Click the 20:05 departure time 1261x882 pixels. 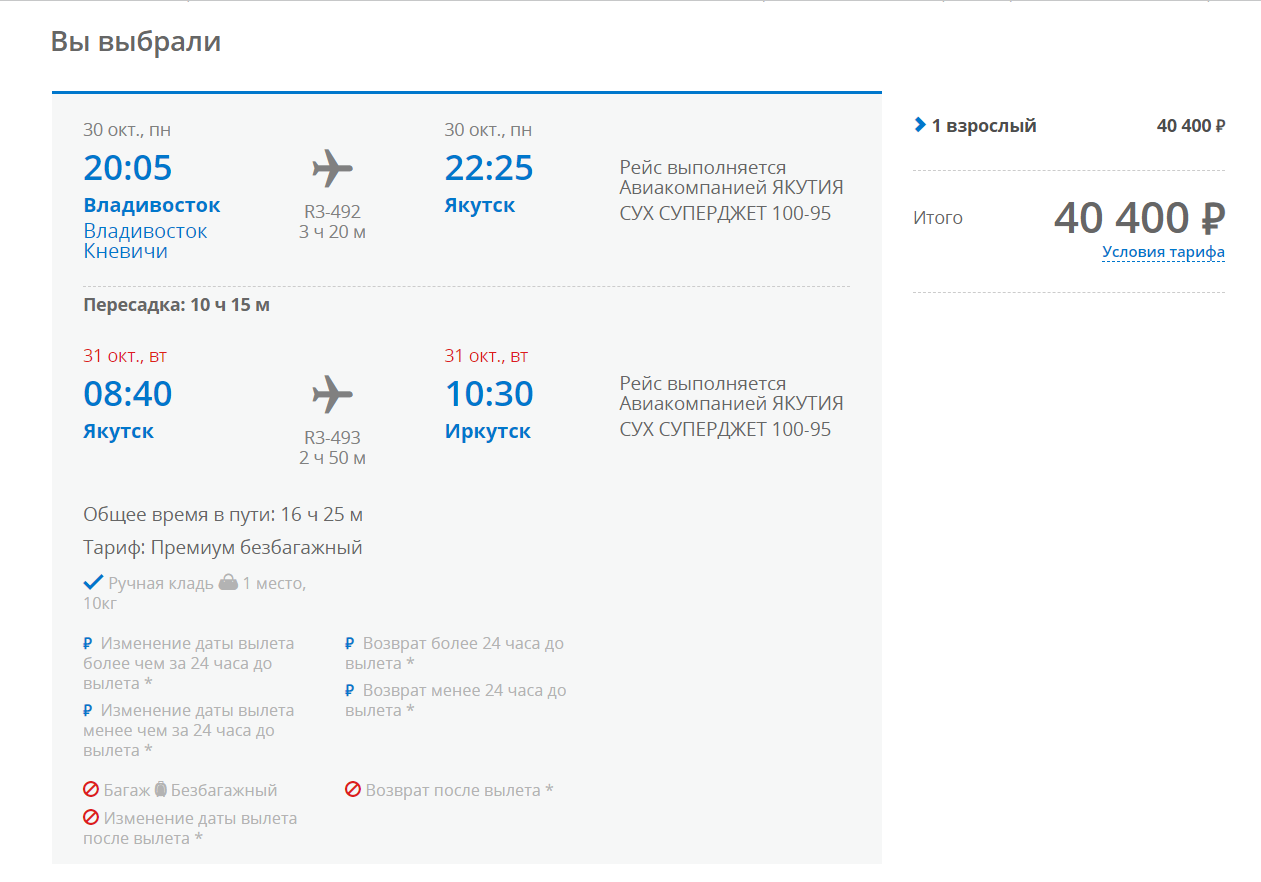point(128,168)
